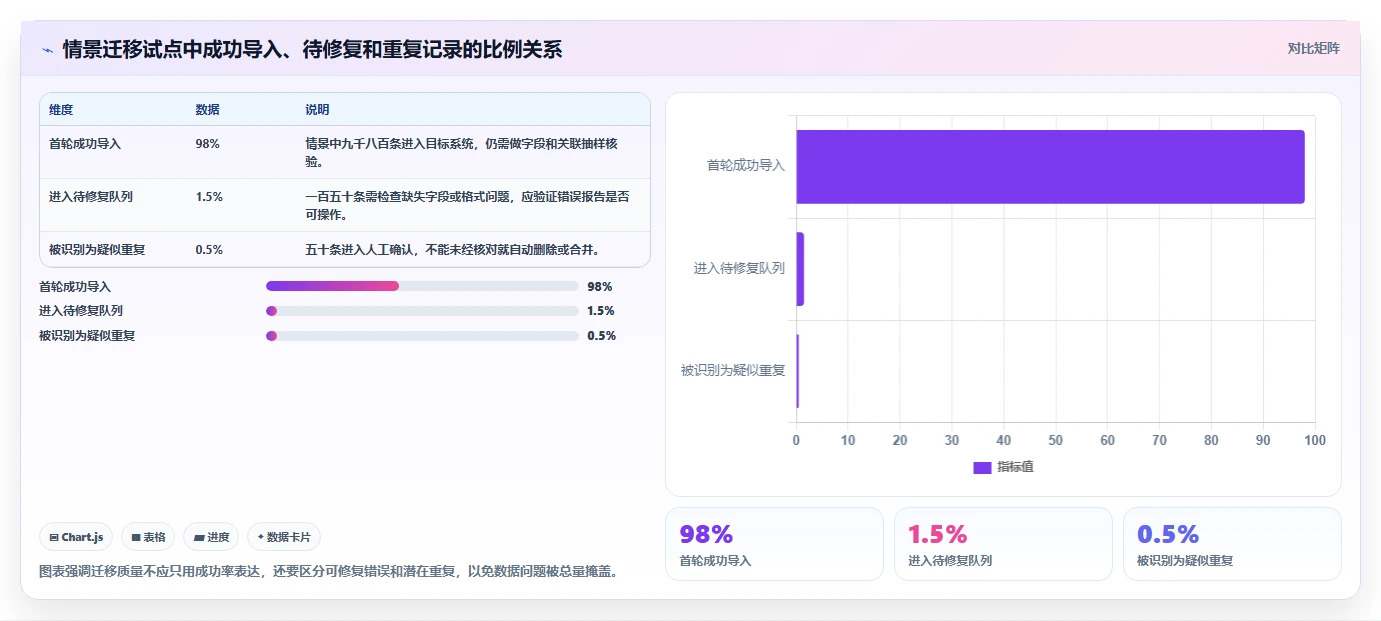Image resolution: width=1381 pixels, height=621 pixels.
Task: Click the 首轮成功导入 chart bar
Action: tap(1050, 166)
